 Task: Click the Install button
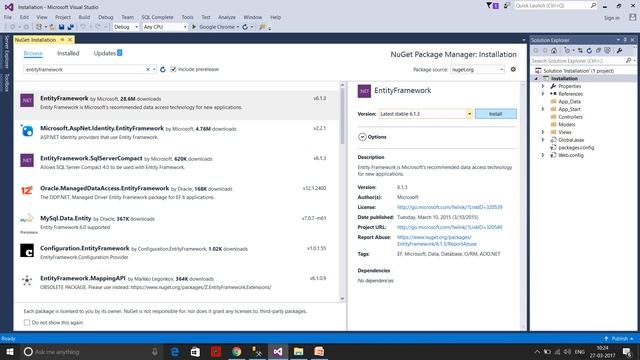[x=496, y=114]
